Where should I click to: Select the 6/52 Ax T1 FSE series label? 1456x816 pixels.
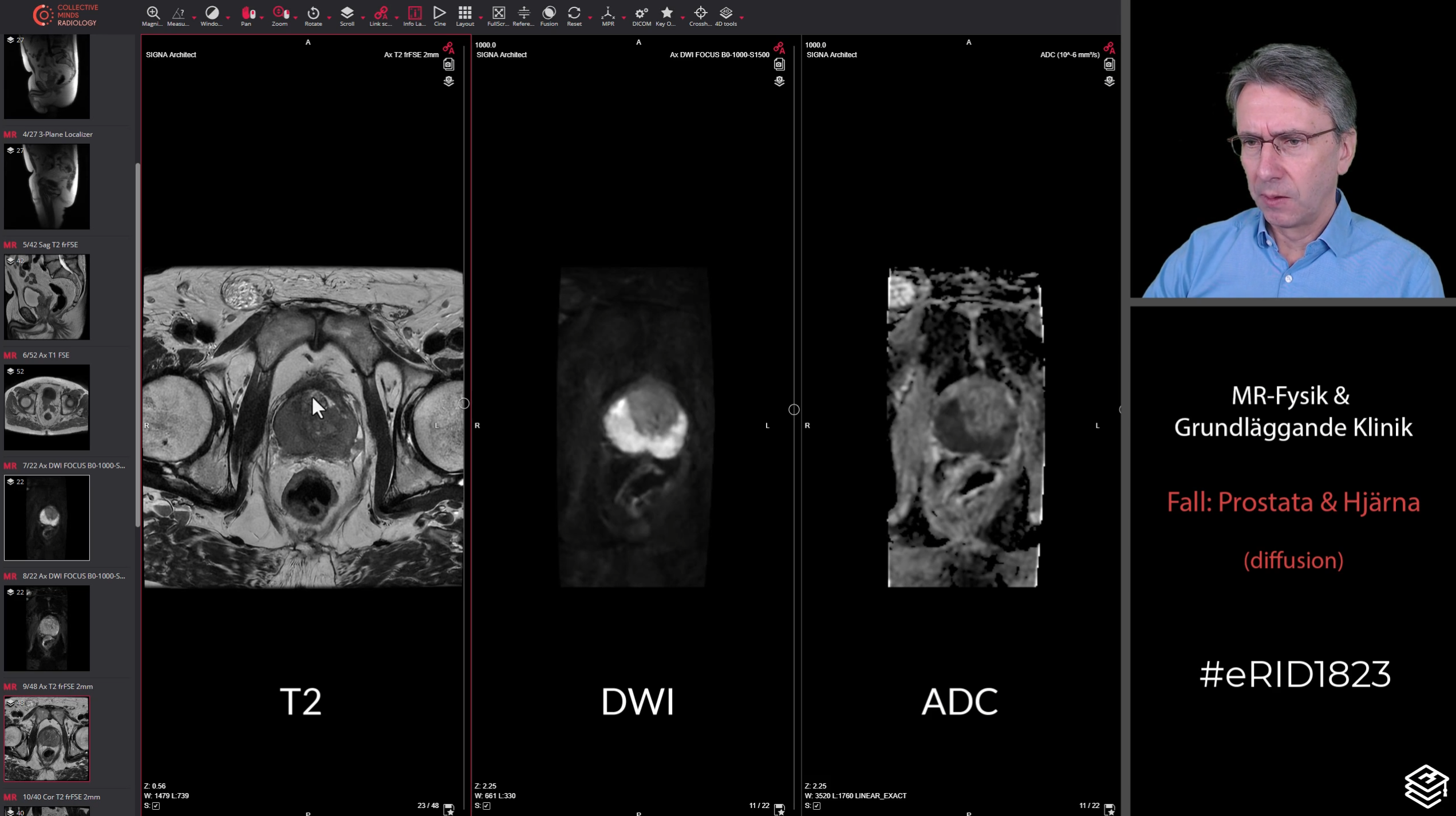(46, 355)
